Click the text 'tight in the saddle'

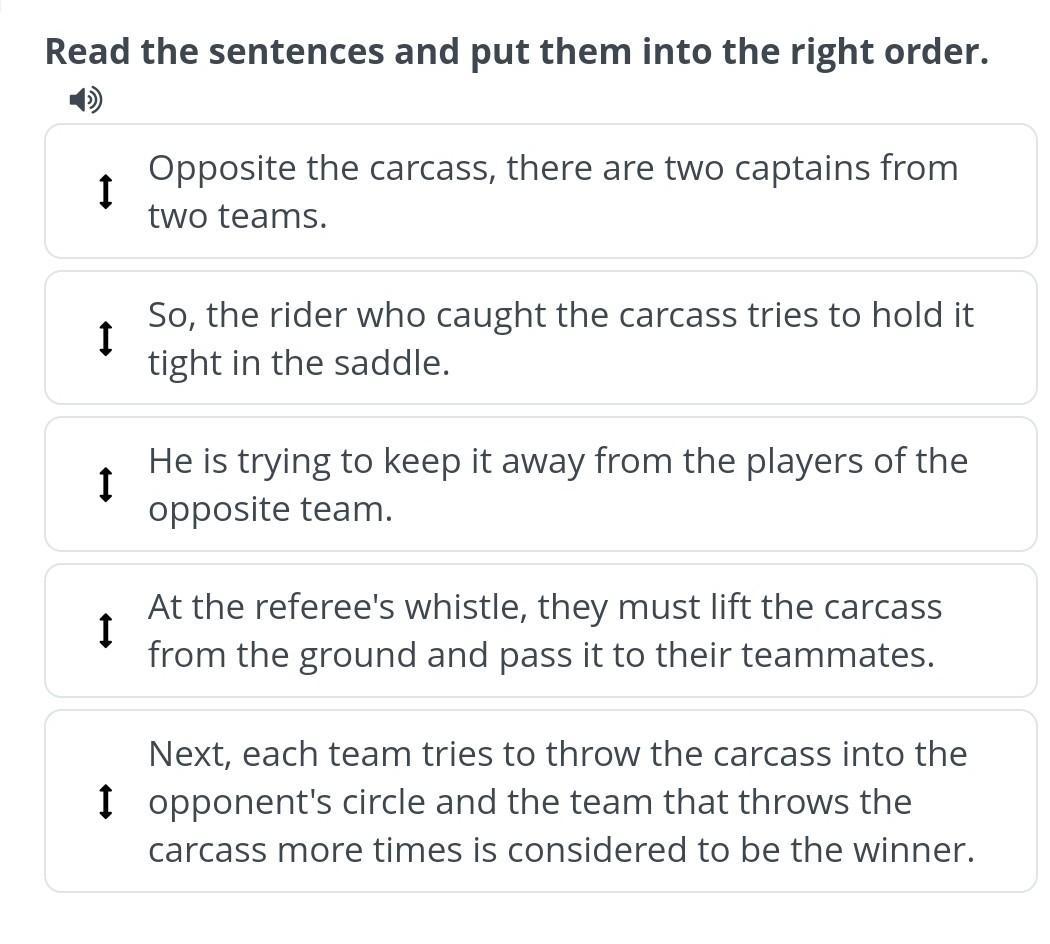click(x=299, y=364)
